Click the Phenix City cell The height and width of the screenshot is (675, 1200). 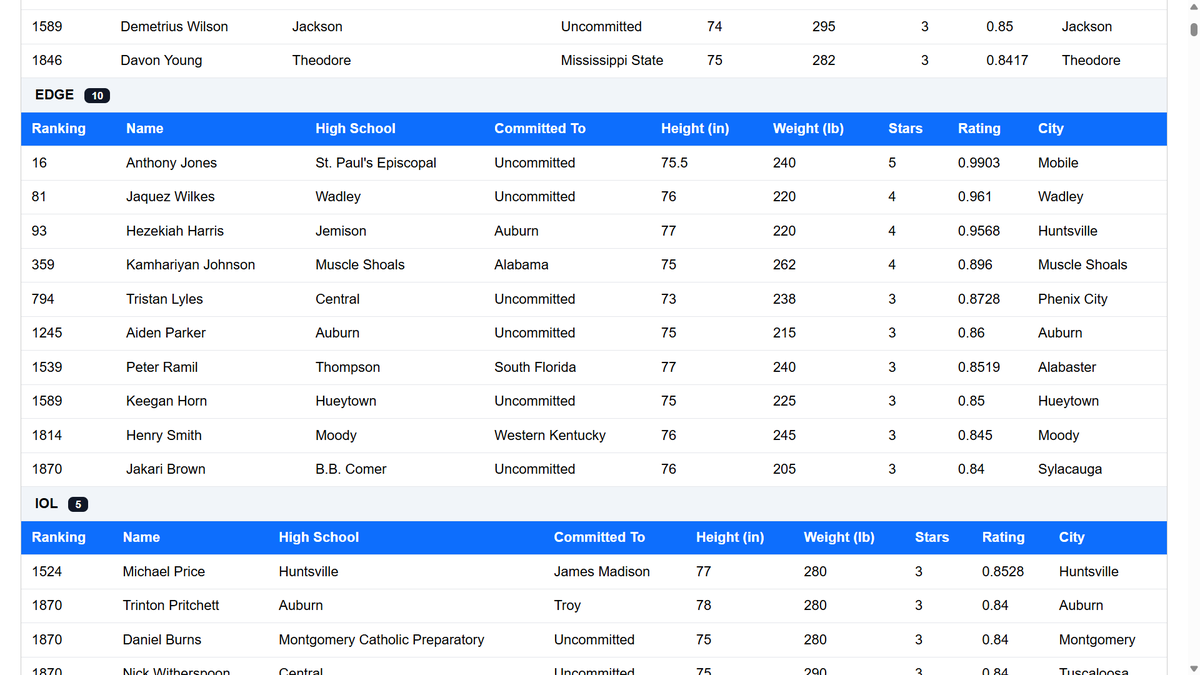tap(1073, 299)
